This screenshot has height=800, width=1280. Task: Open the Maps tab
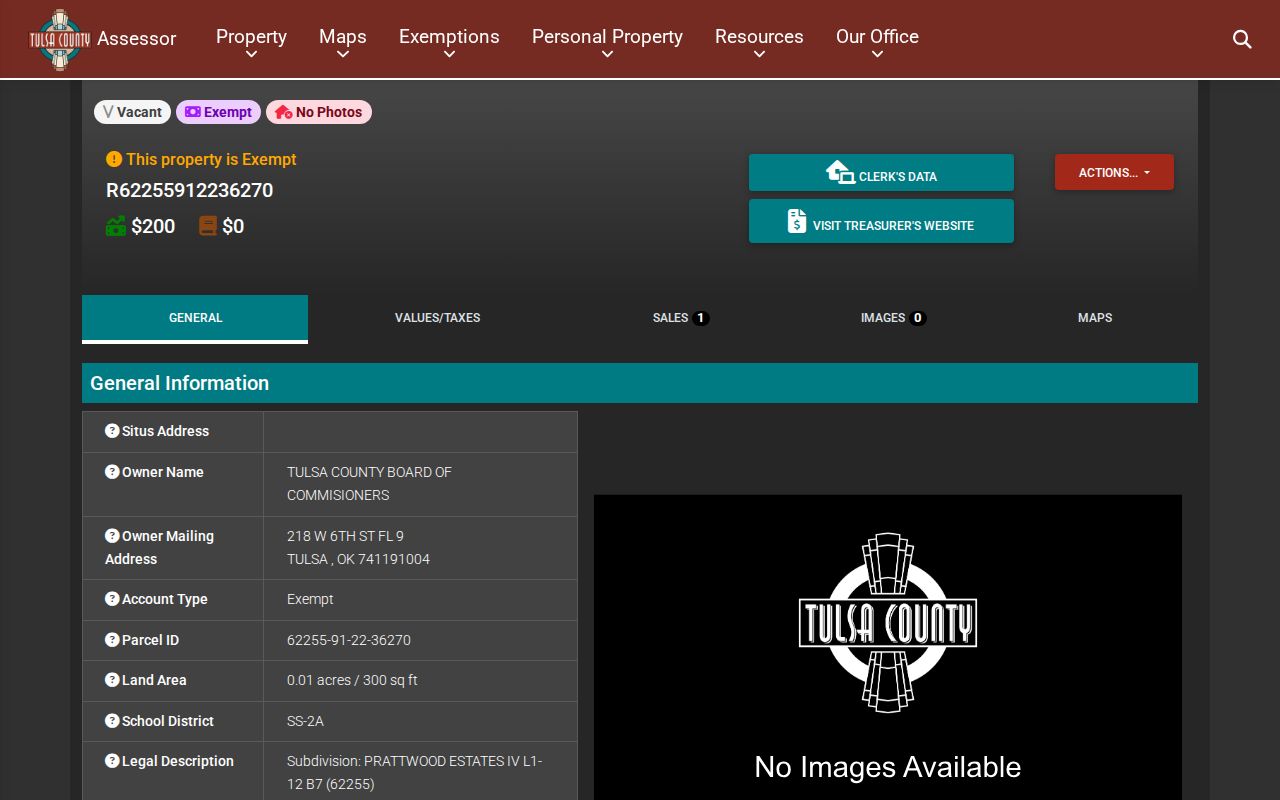point(1095,318)
